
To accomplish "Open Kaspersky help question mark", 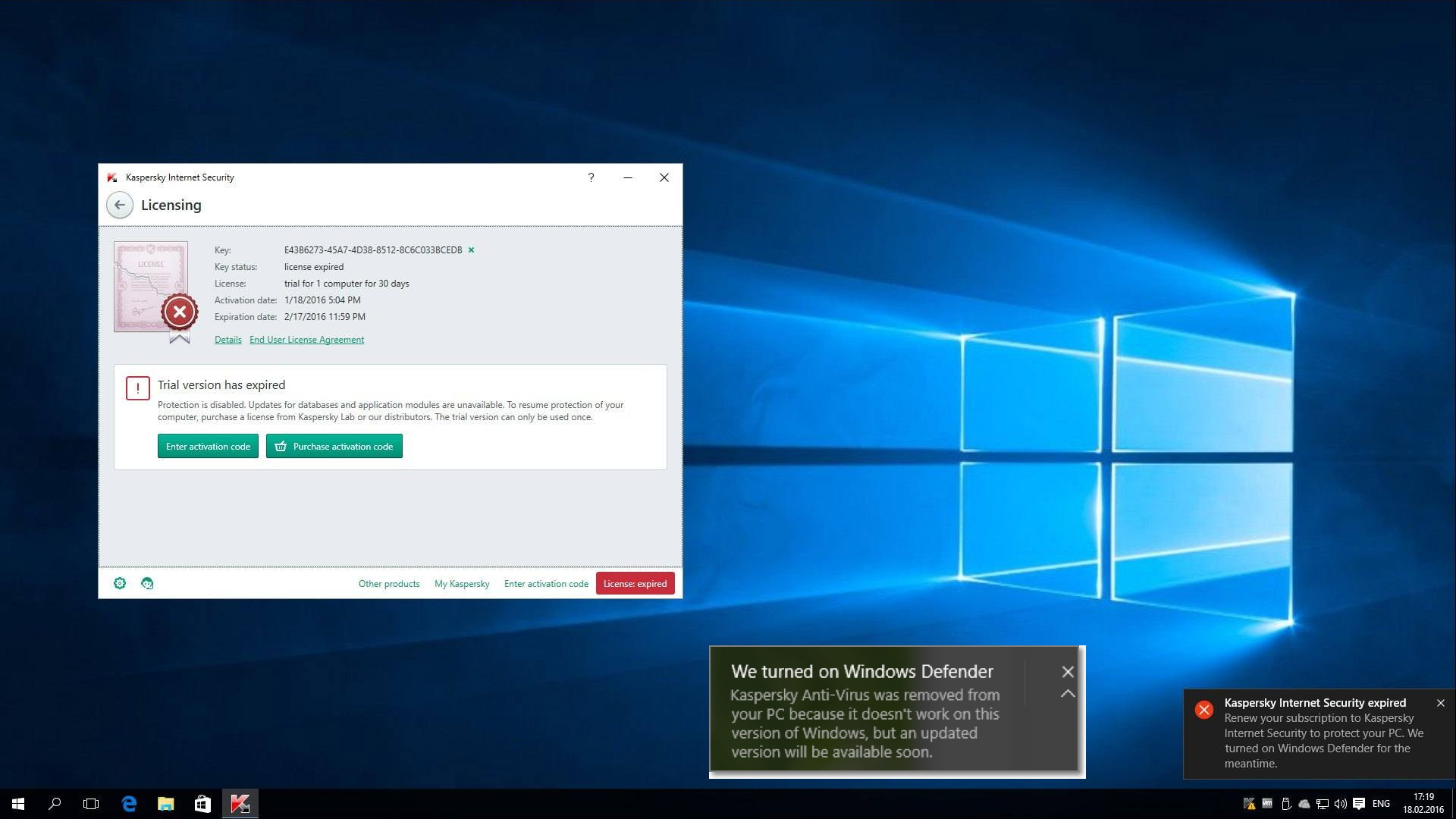I will (591, 177).
